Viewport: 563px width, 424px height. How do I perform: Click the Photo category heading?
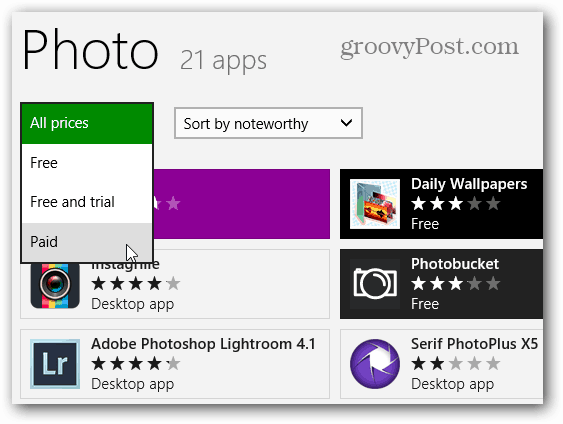pos(90,50)
